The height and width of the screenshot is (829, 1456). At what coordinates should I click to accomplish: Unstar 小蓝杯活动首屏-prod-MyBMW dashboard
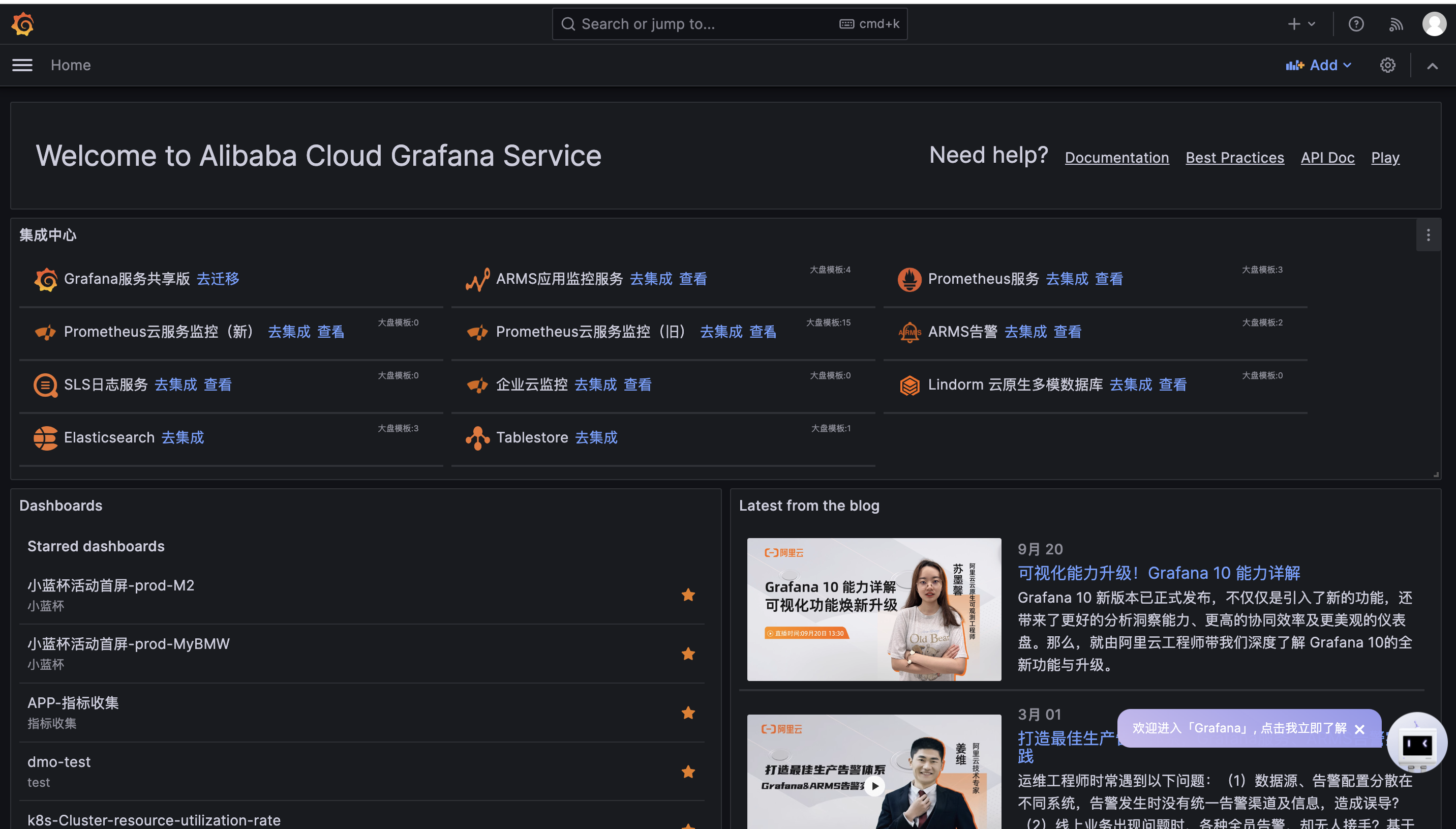[x=688, y=654]
